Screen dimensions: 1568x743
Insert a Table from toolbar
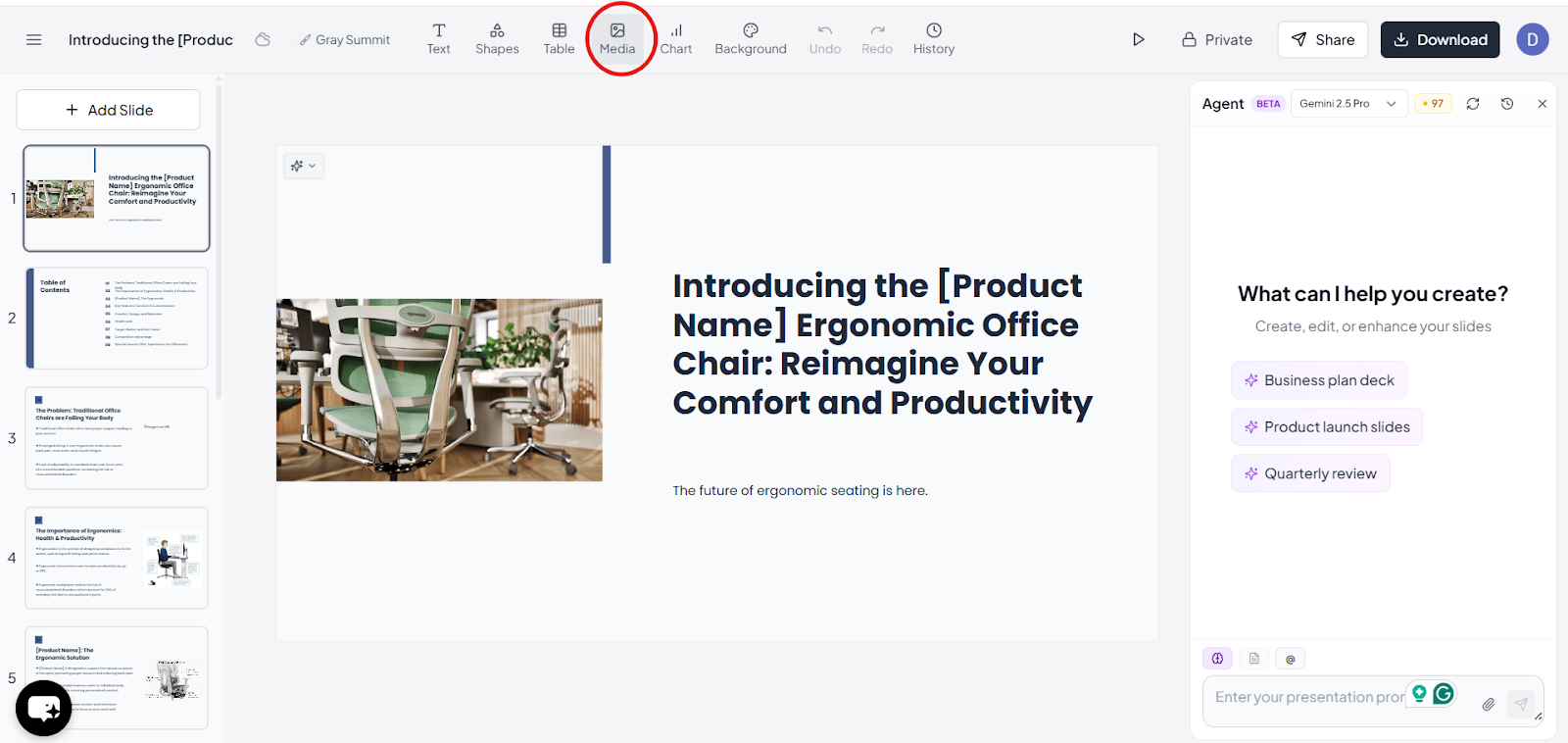coord(559,39)
